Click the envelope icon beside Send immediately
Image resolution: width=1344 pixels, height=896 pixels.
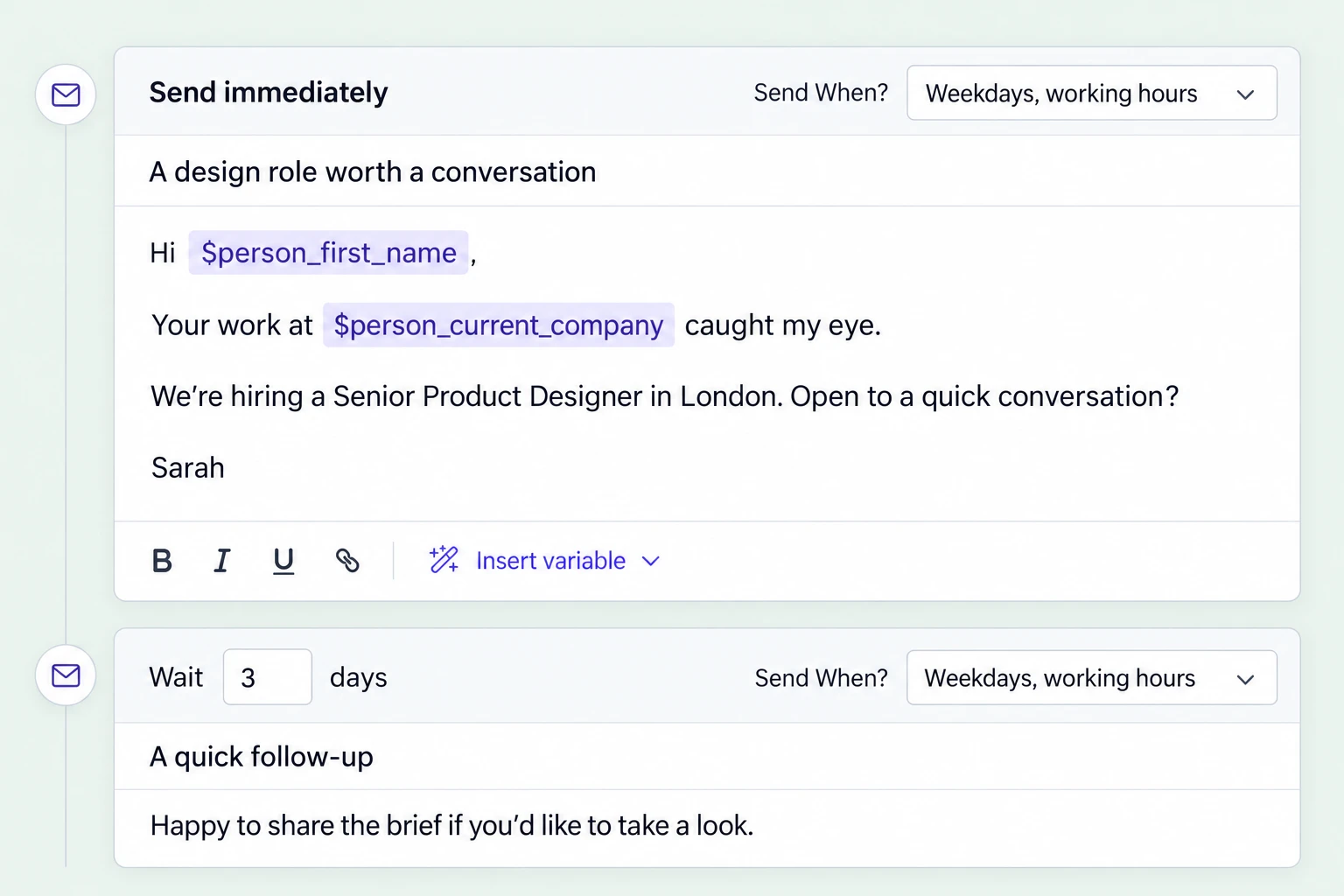[66, 94]
